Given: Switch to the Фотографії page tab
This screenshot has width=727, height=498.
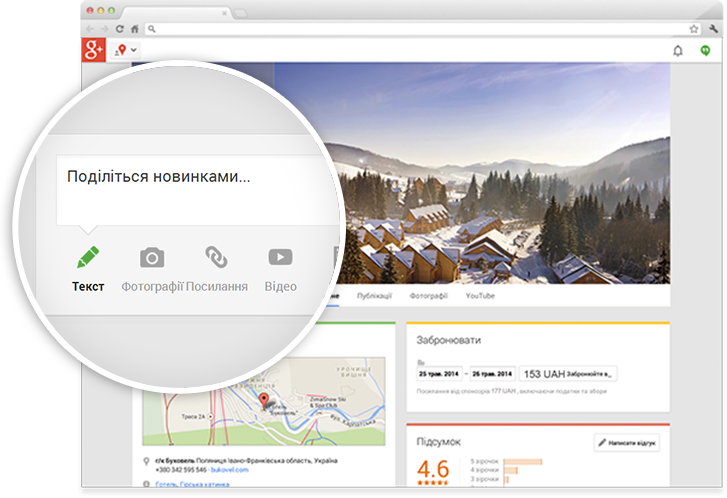Looking at the screenshot, I should tap(428, 295).
